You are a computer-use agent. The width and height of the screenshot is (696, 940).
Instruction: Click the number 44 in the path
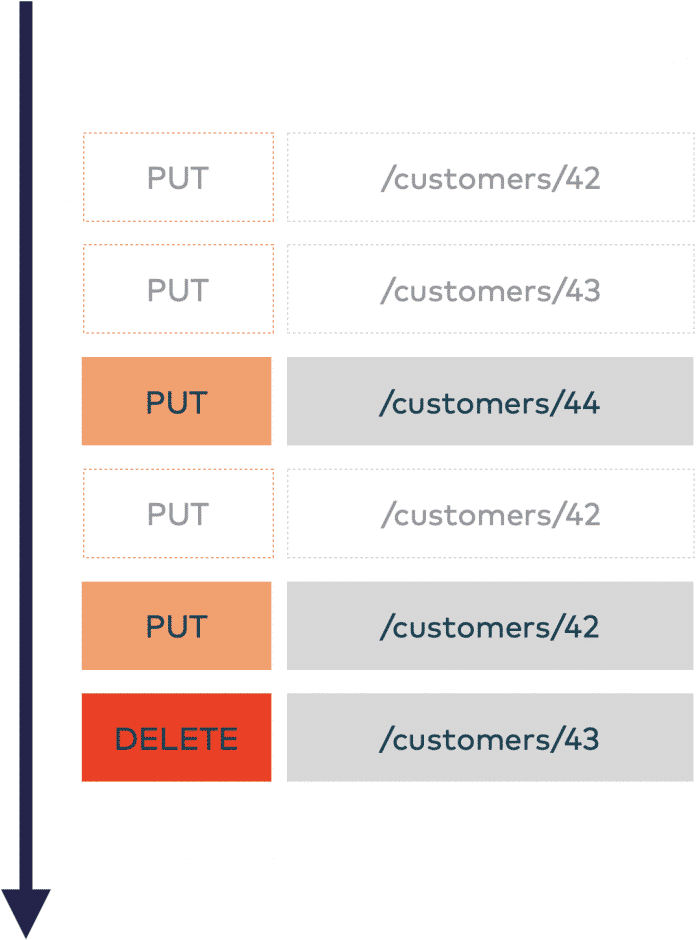click(x=581, y=403)
